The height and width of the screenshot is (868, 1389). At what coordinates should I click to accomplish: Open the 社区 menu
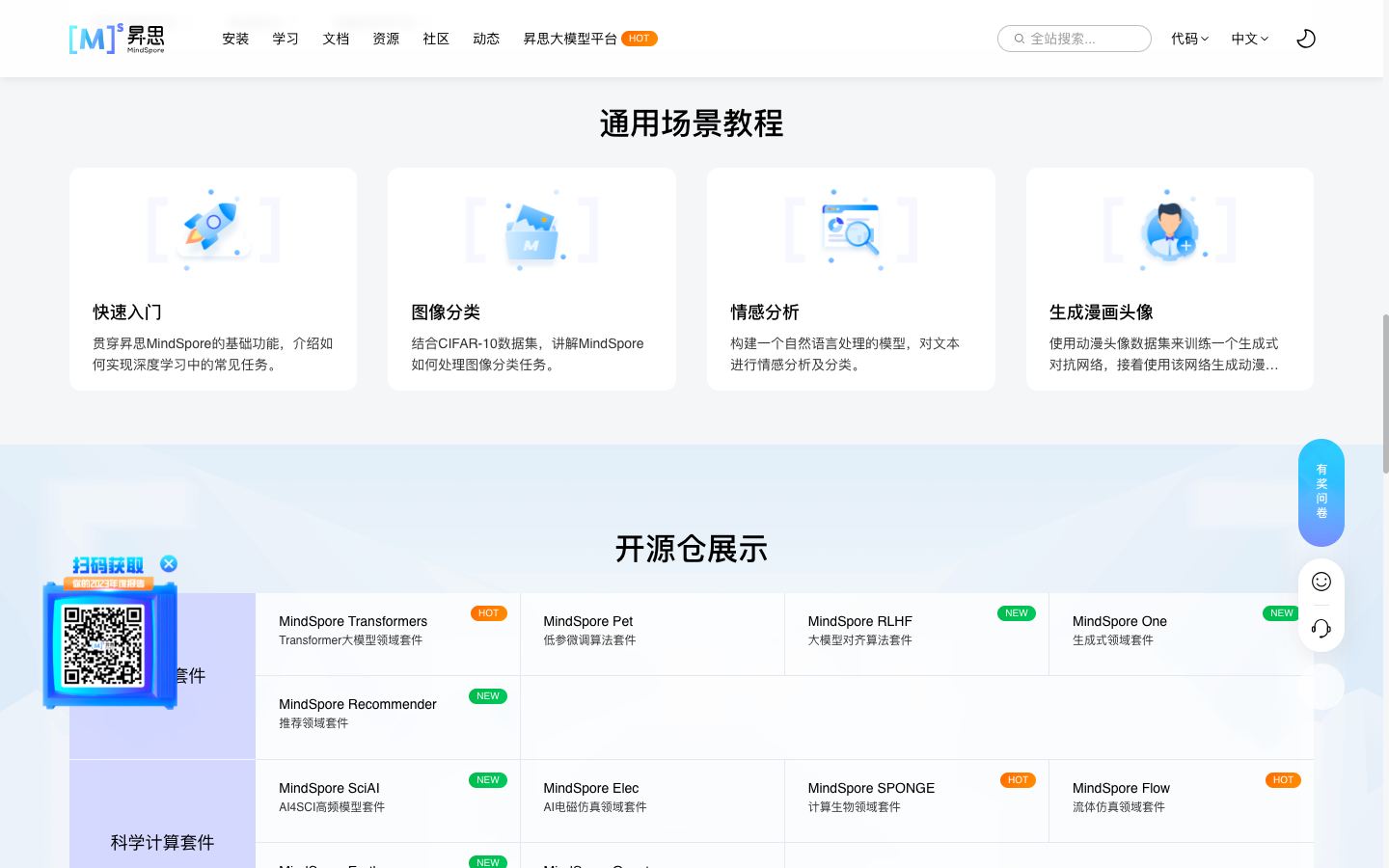[436, 39]
